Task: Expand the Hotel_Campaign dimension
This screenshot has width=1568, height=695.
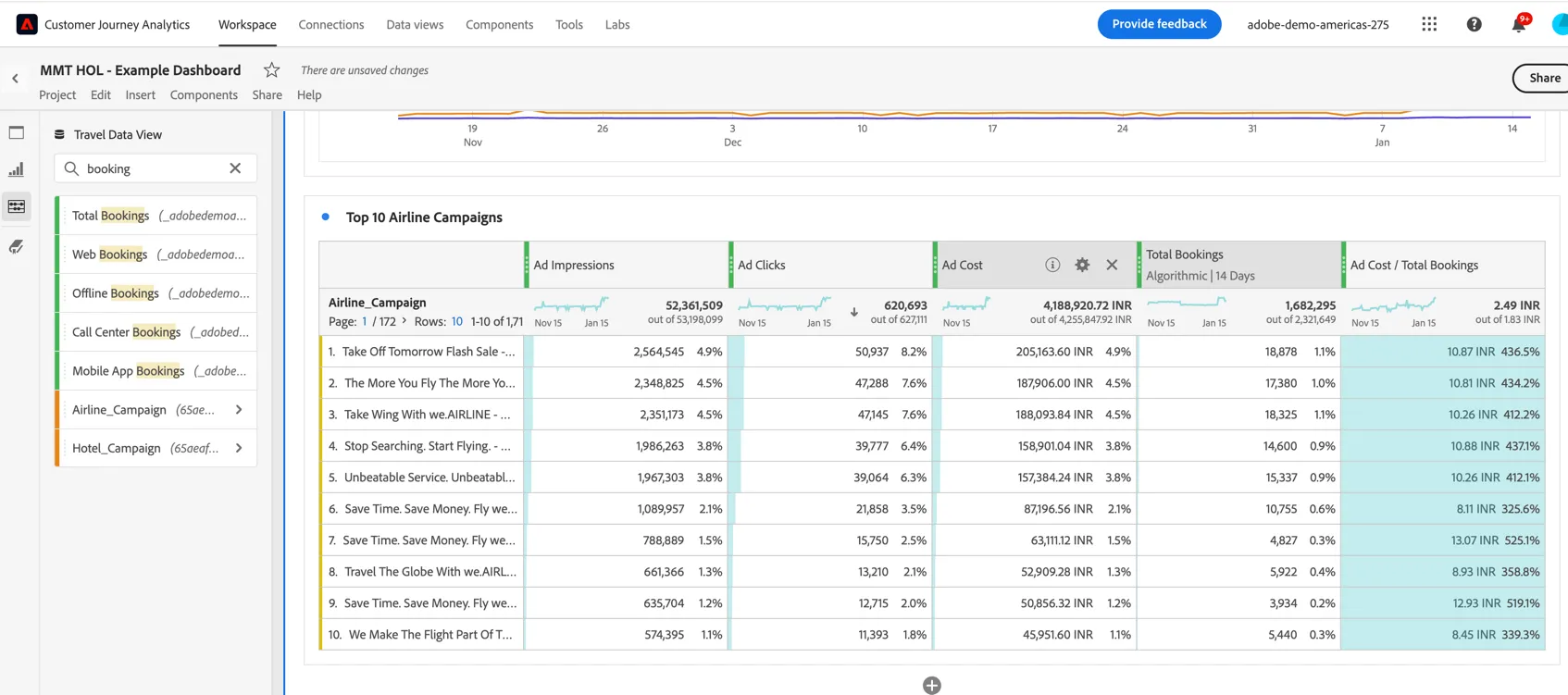Action: pos(239,448)
